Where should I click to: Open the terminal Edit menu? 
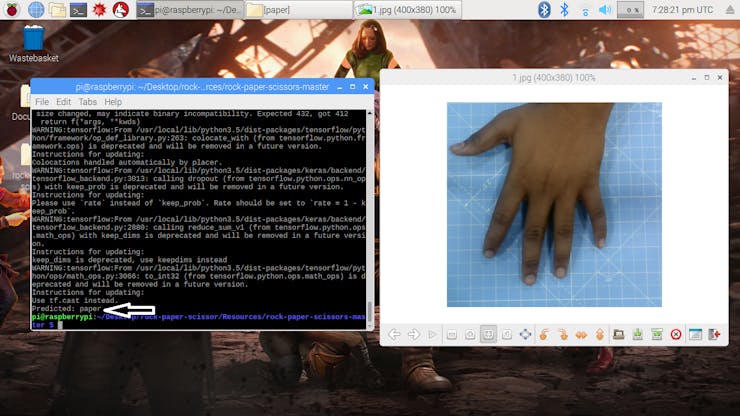(63, 102)
